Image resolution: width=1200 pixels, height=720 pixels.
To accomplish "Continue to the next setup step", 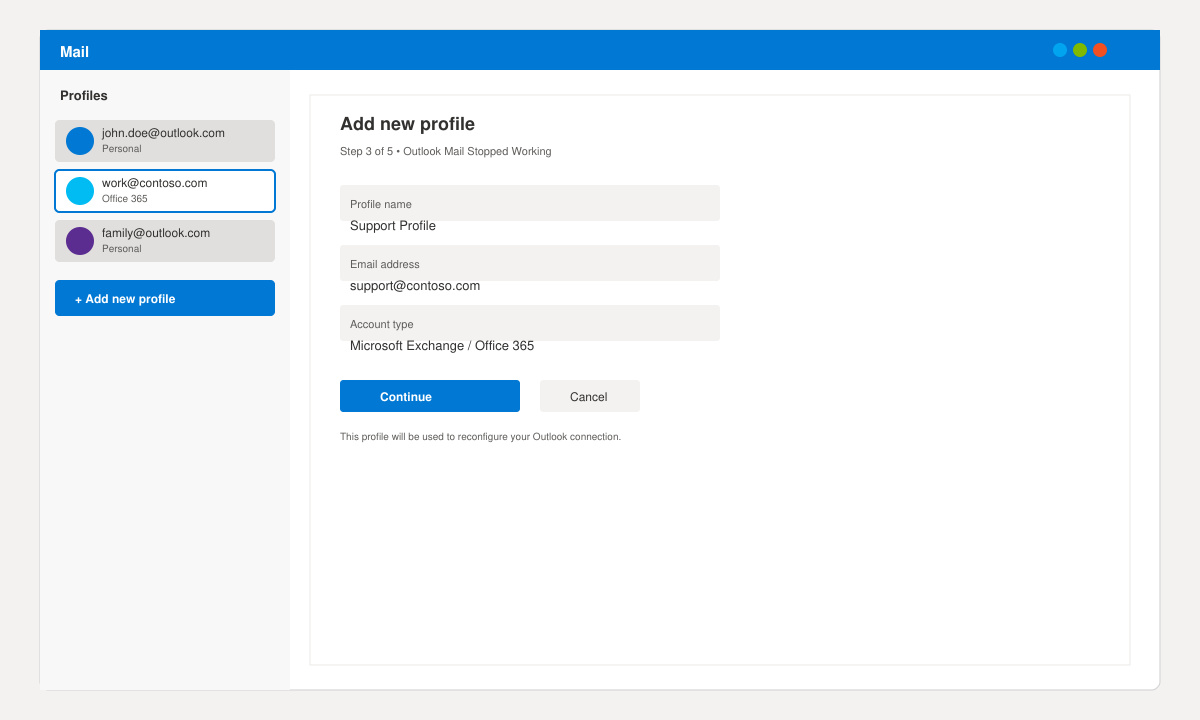I will click(430, 396).
